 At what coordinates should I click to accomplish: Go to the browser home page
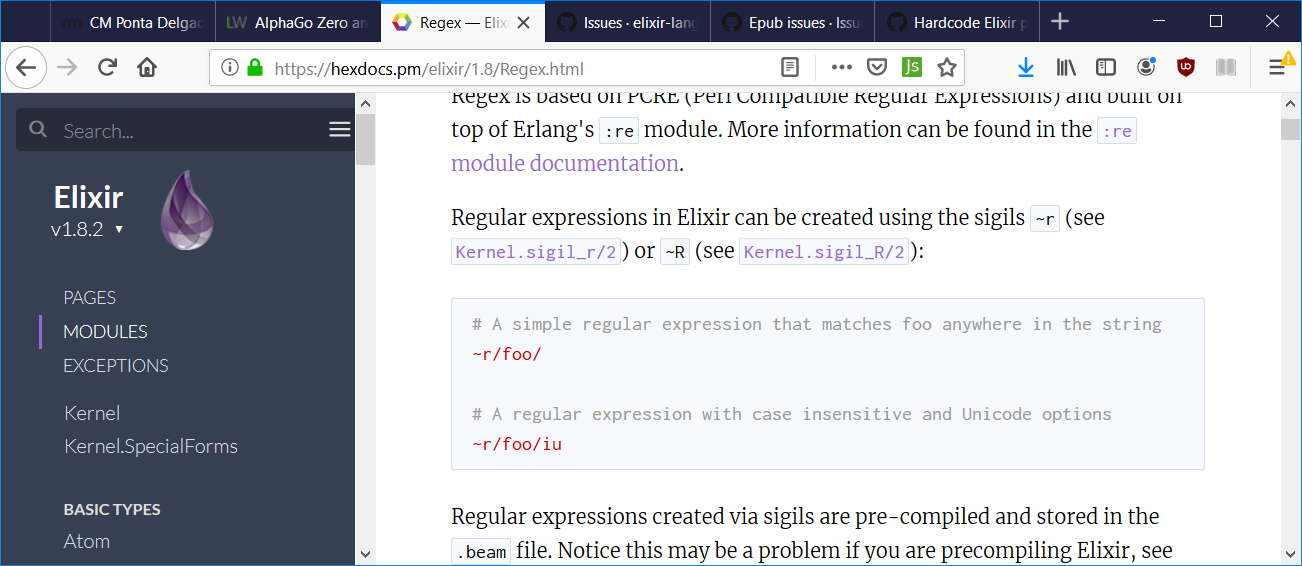pos(147,68)
